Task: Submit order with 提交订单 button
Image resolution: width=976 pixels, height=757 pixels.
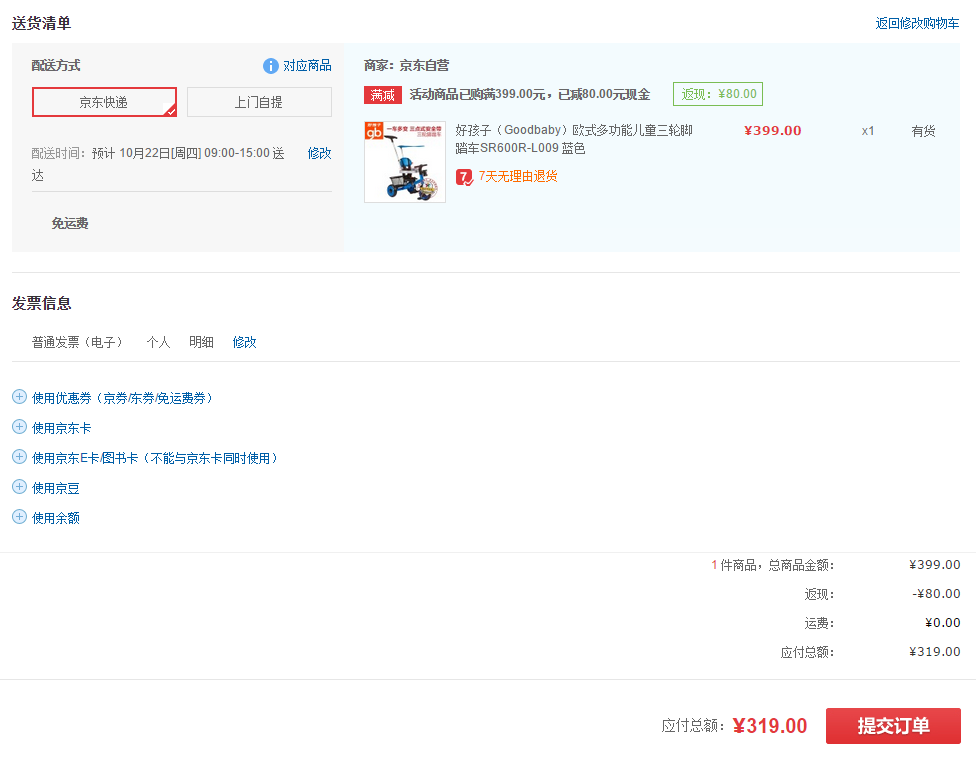Action: click(x=893, y=725)
